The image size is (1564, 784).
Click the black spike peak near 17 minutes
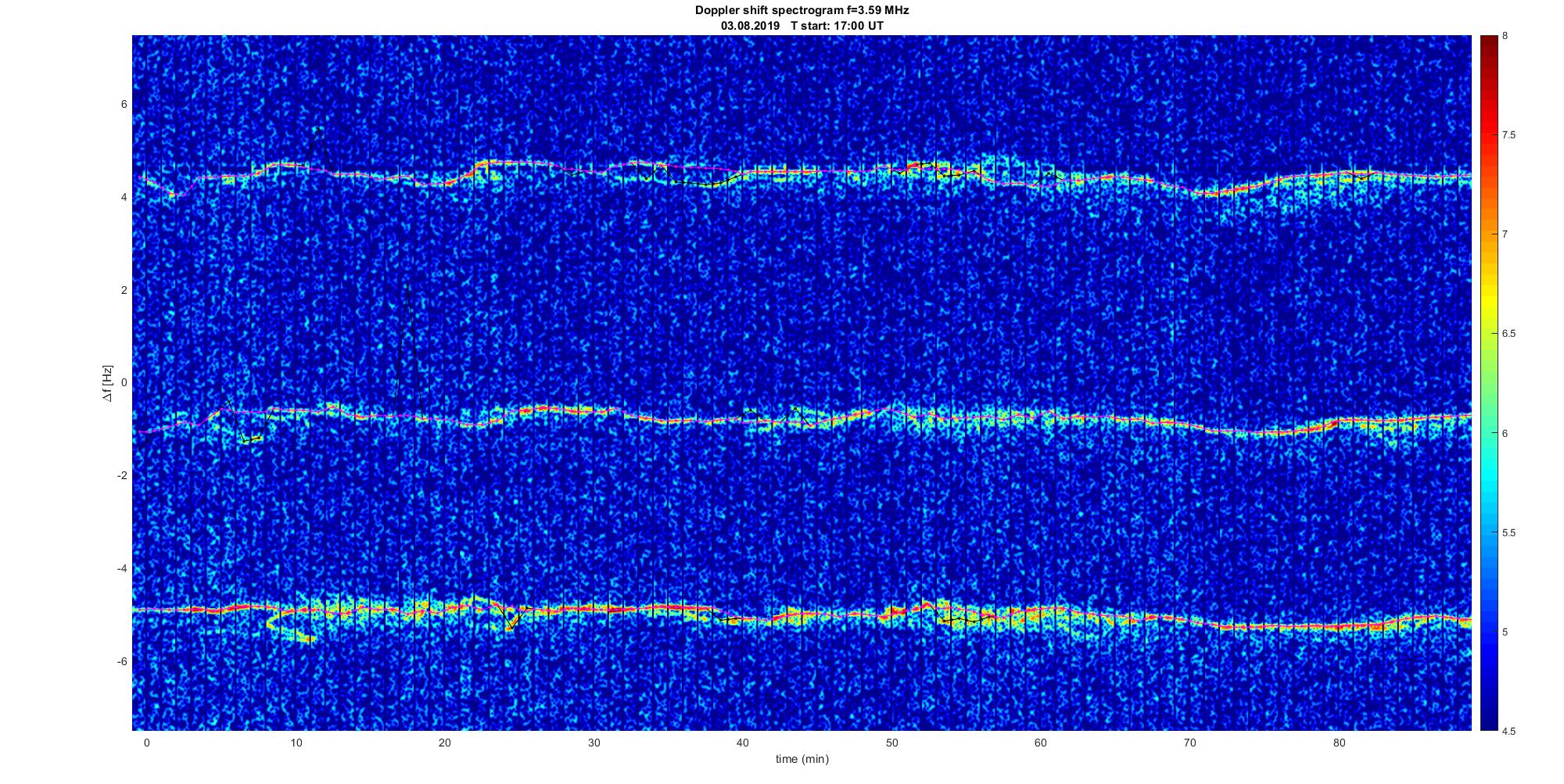[407, 286]
